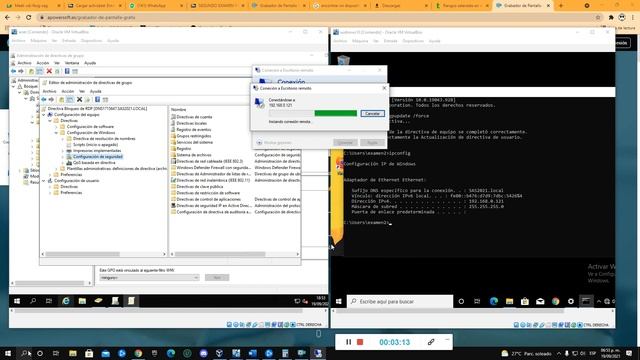Open the weather widget showing 27°C
The height and width of the screenshot is (360, 640).
[527, 353]
